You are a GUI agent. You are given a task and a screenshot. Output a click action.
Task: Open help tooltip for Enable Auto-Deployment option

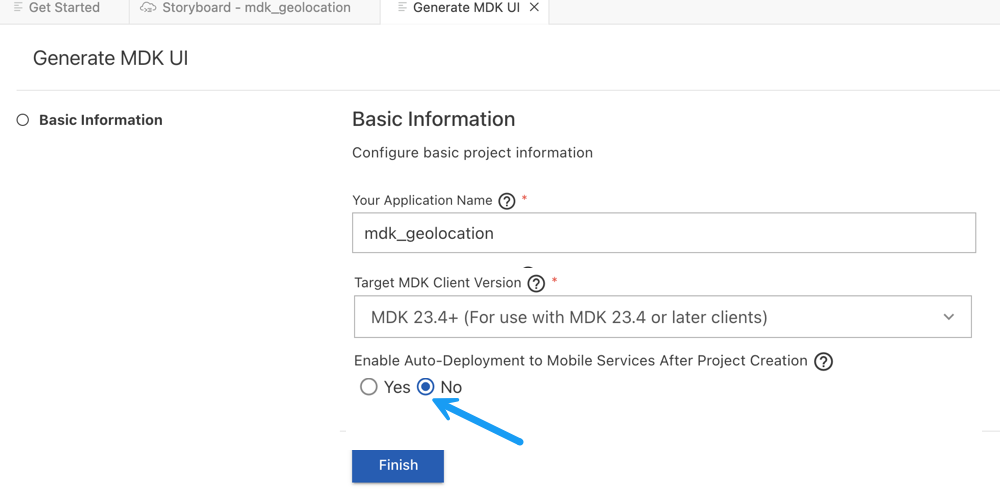coord(823,362)
